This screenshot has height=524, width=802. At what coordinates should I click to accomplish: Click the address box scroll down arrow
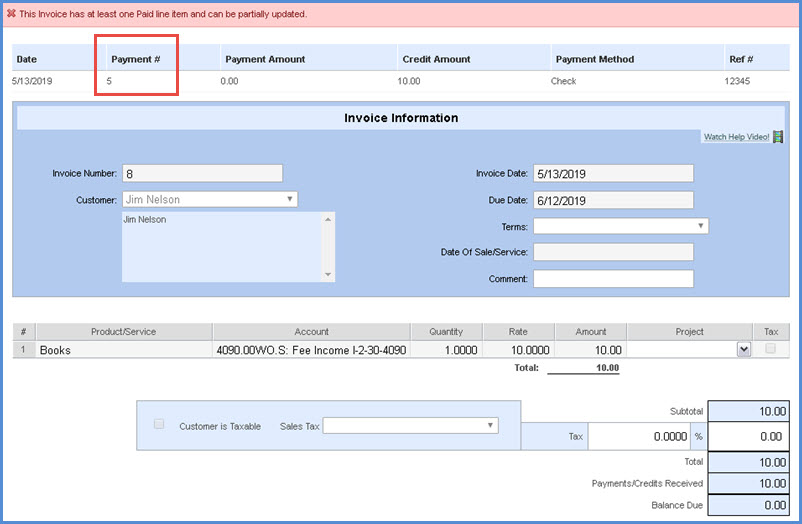(328, 275)
